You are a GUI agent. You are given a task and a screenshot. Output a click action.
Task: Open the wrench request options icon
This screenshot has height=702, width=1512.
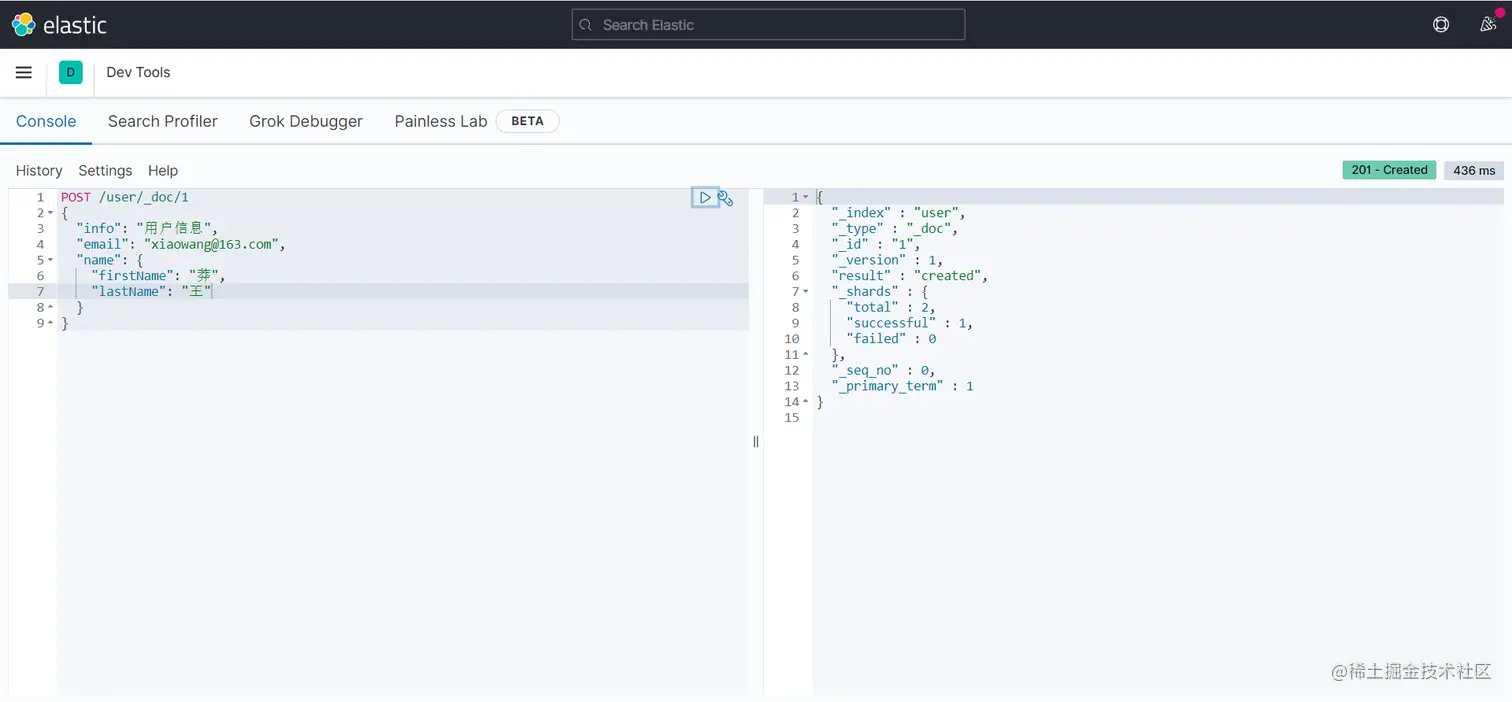tap(726, 198)
